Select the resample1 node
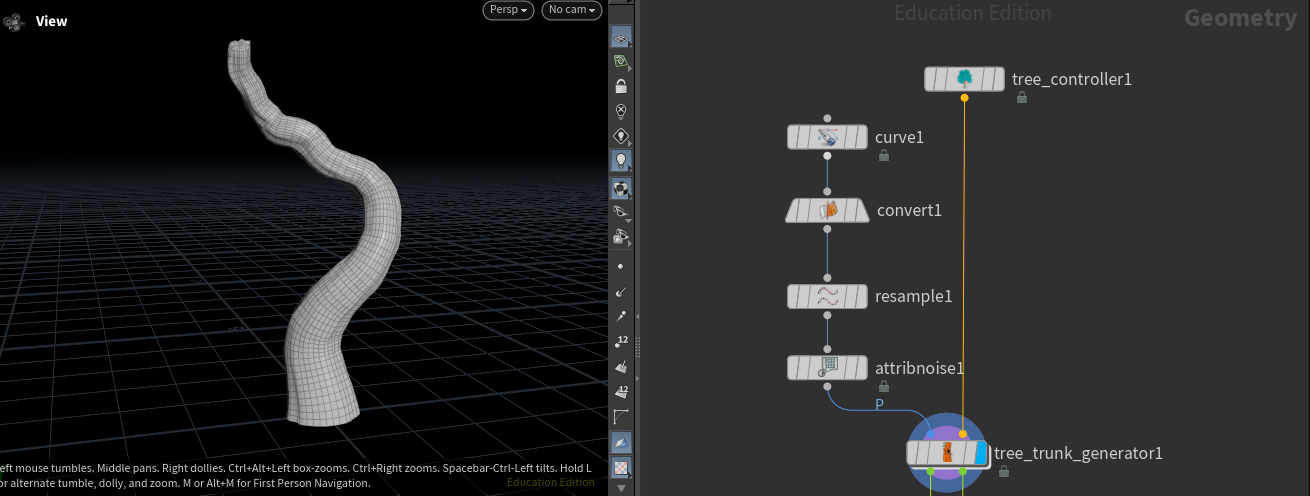This screenshot has height=496, width=1310. tap(827, 296)
